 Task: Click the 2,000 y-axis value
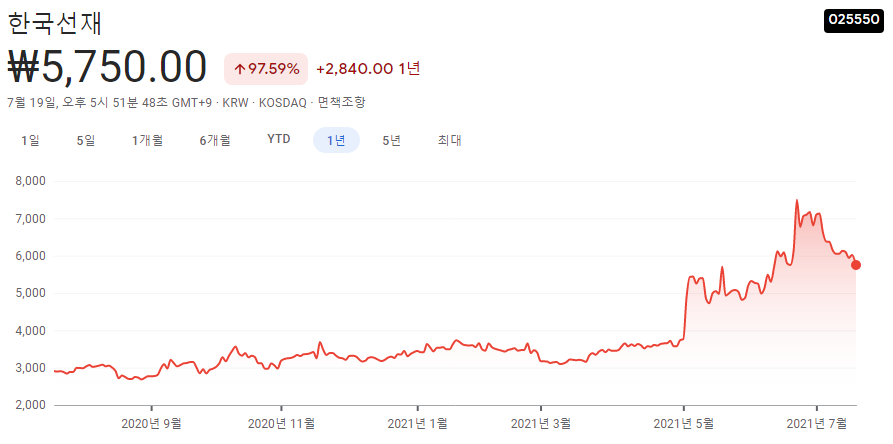pyautogui.click(x=32, y=405)
